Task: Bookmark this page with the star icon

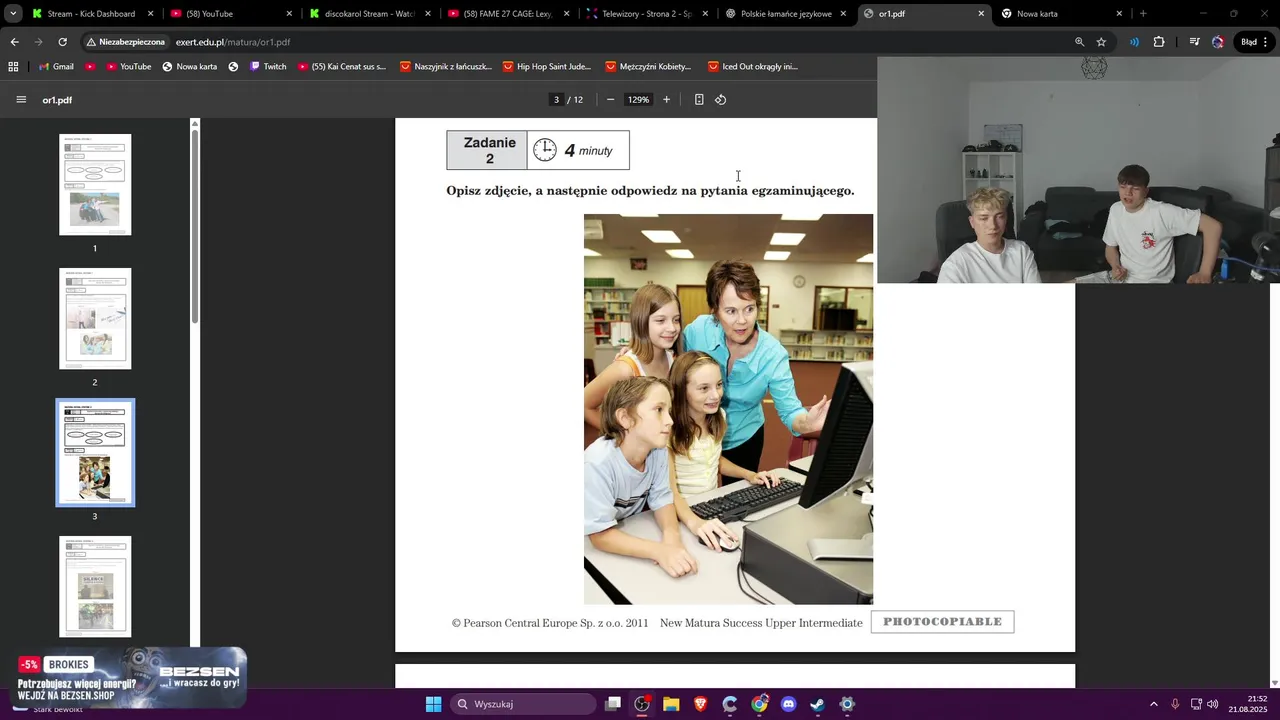Action: pyautogui.click(x=1101, y=42)
